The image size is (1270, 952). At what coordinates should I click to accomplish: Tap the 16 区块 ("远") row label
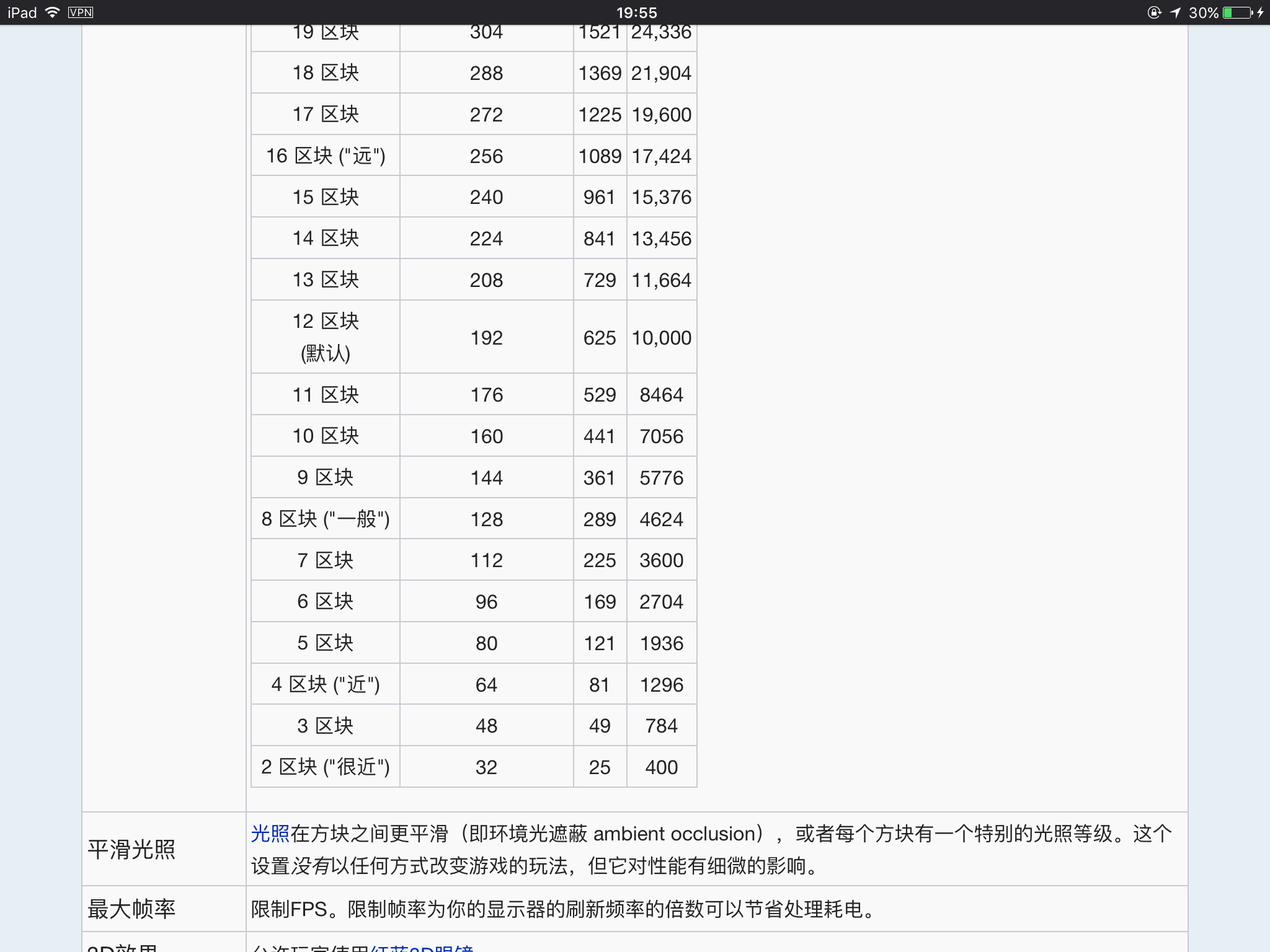[326, 156]
